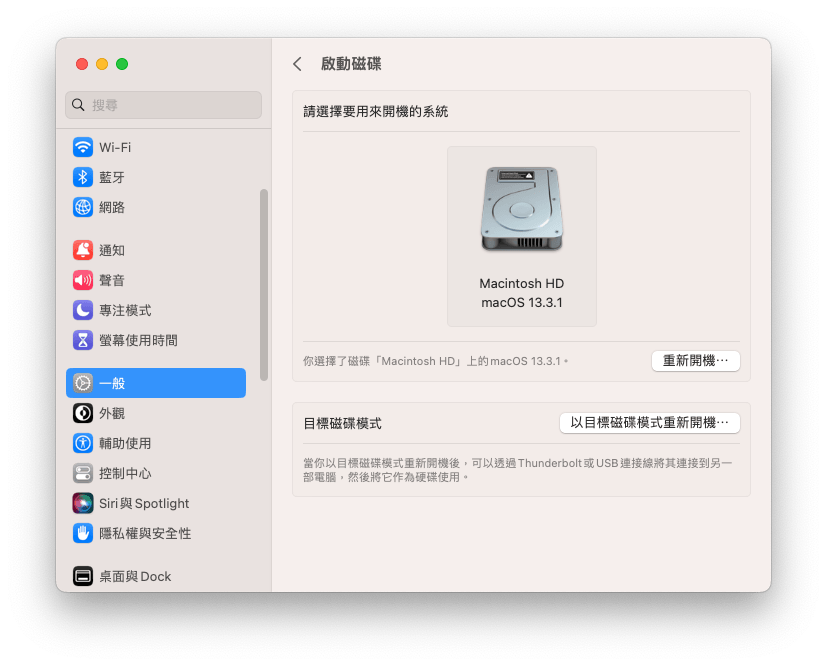Screen dimensions: 827x666
Task: Open 通知 bell icon in sidebar
Action: coord(83,250)
